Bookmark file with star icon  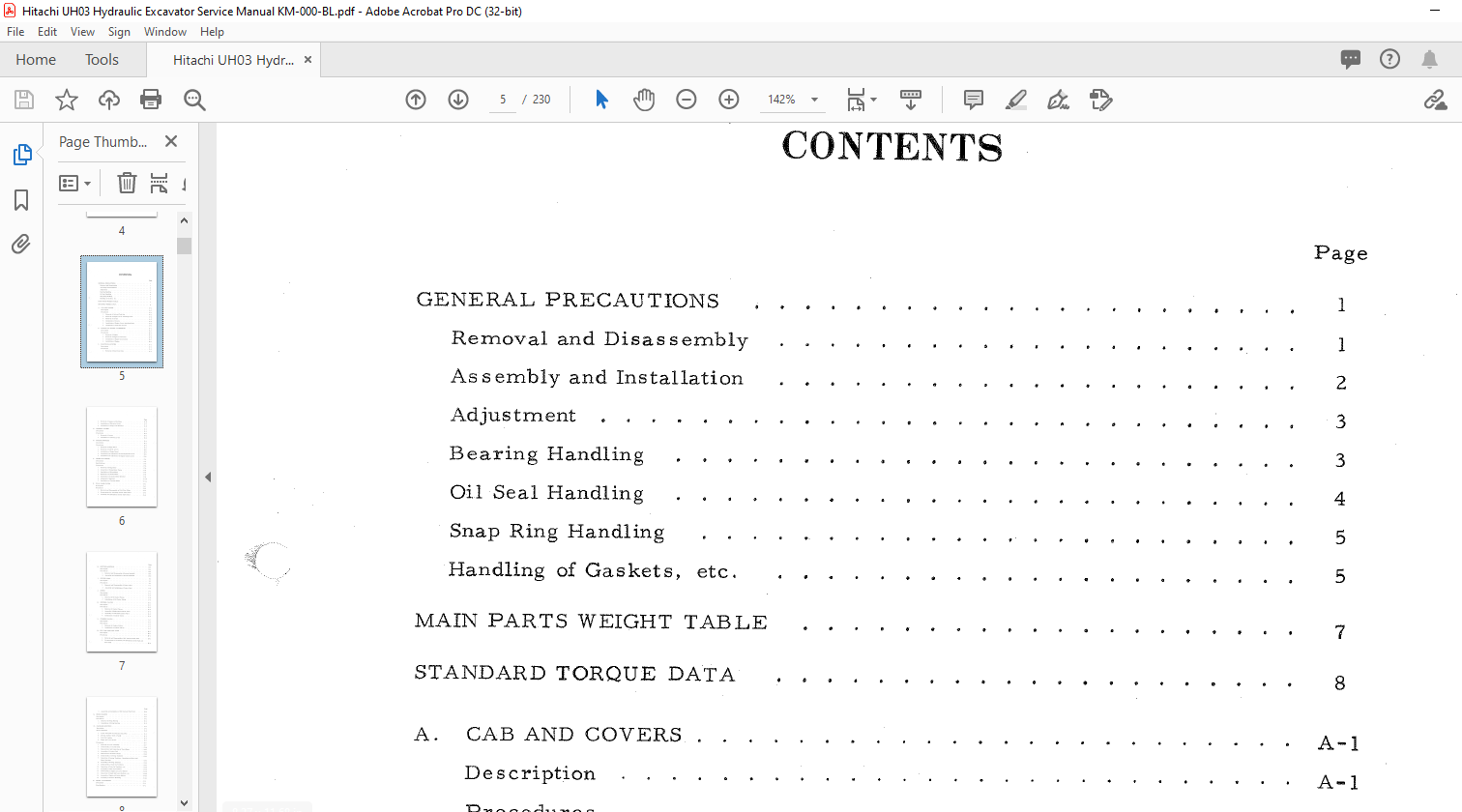(x=67, y=100)
